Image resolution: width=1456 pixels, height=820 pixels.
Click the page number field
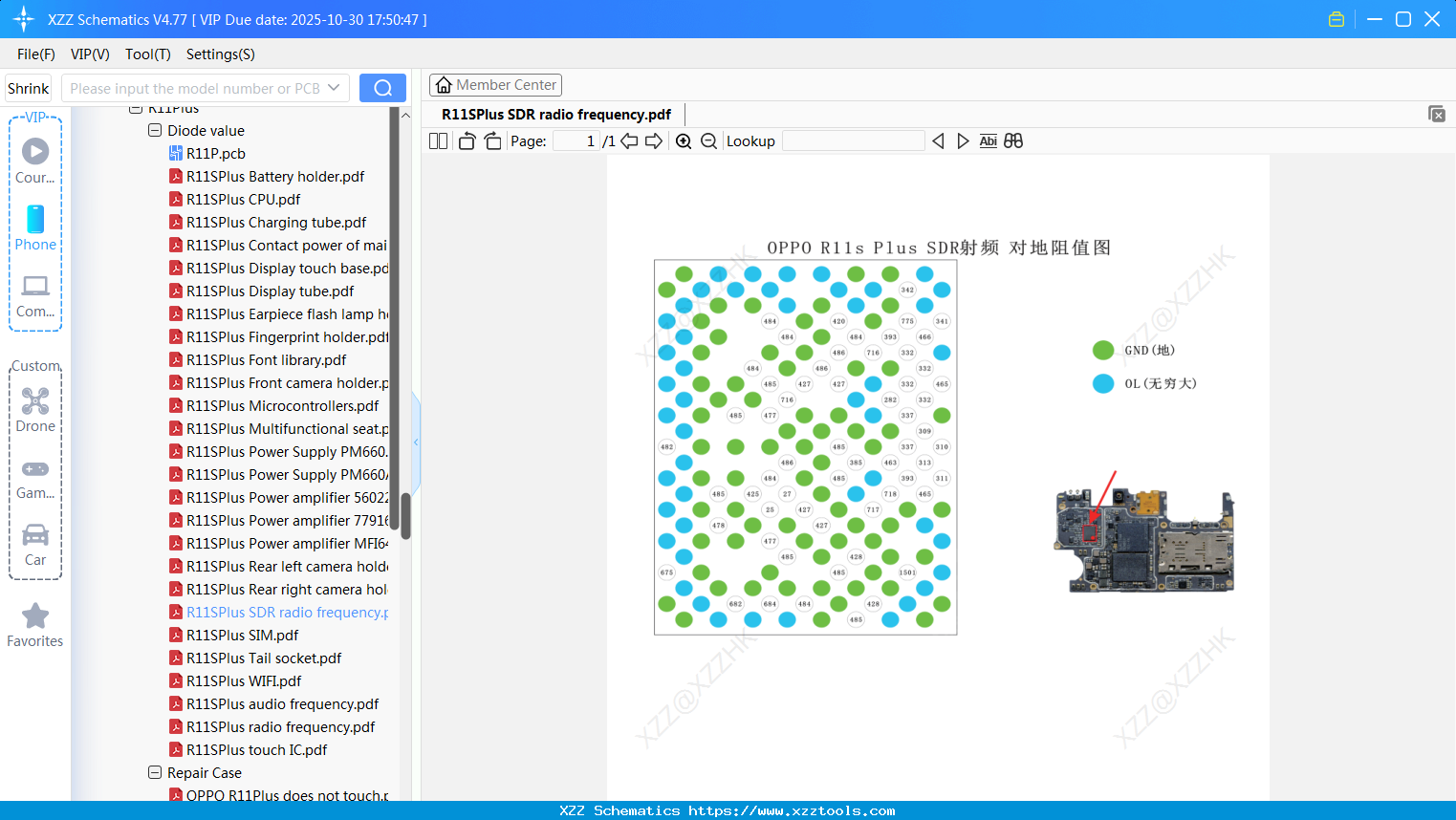click(576, 141)
